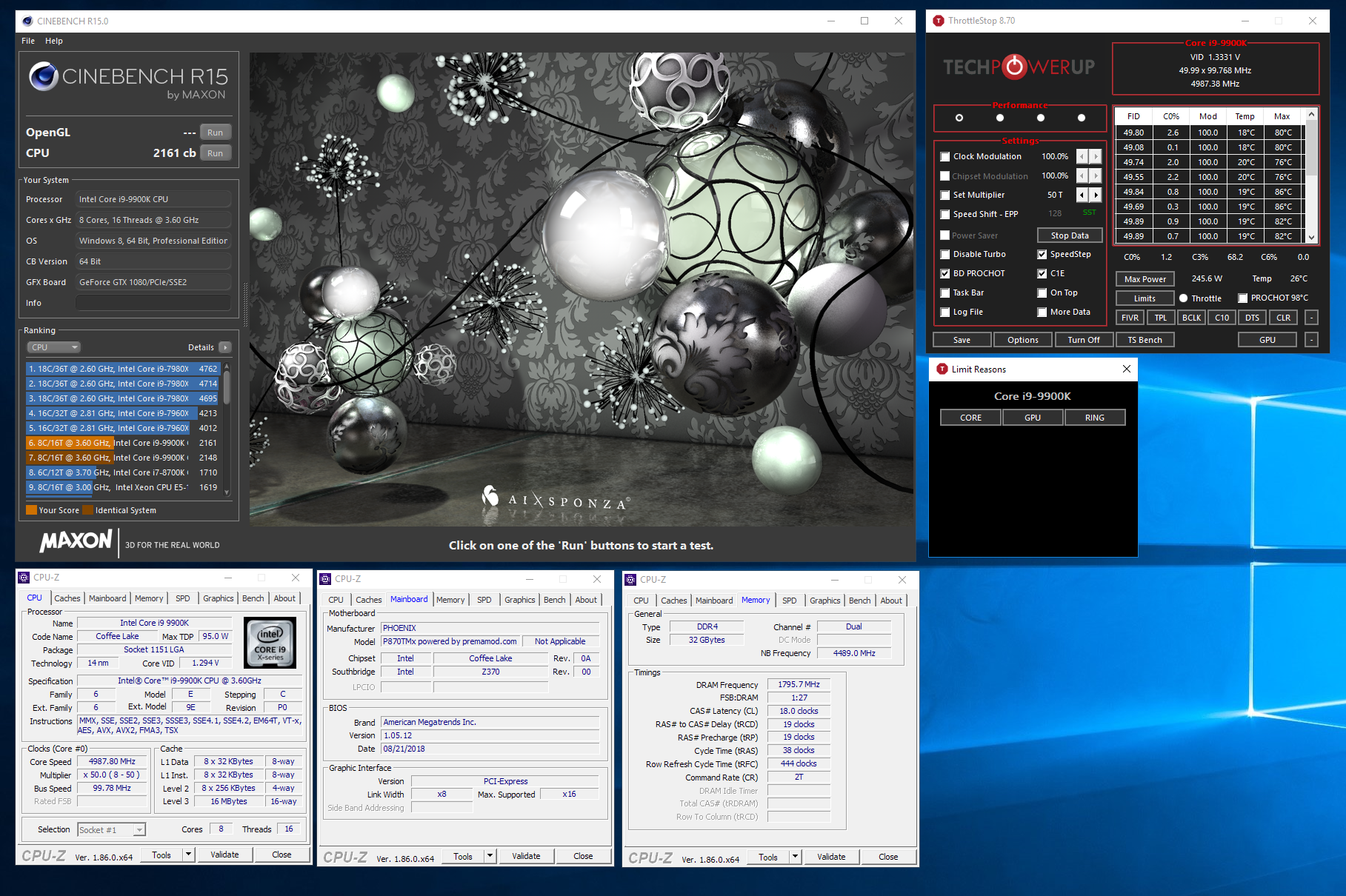
Task: Click the TechPowerUp logo in ThrottleStop
Action: coord(1019,67)
